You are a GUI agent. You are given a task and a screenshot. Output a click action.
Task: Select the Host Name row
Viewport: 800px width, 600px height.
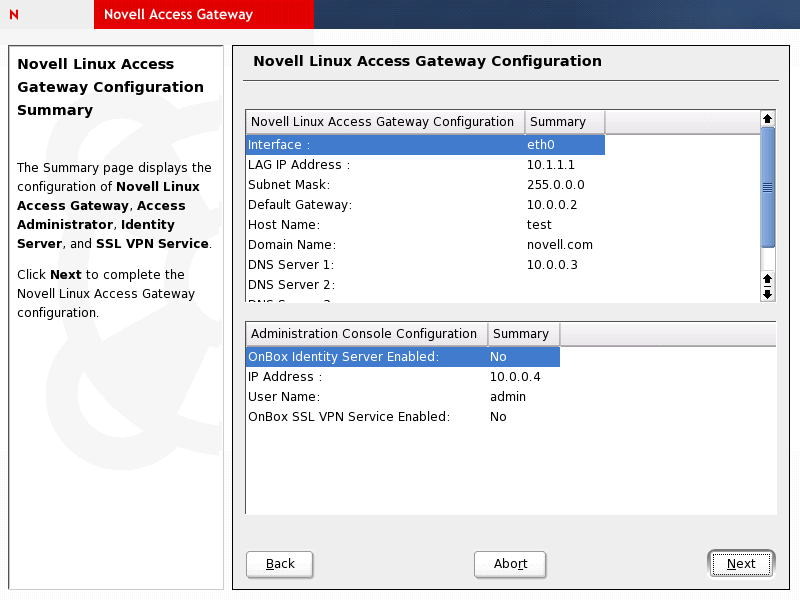click(x=425, y=224)
